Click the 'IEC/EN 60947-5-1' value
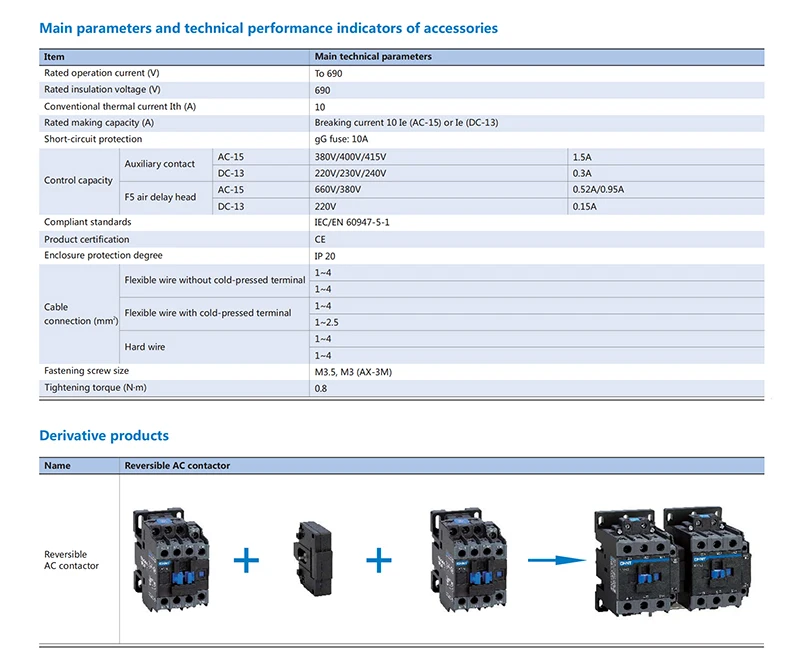Image resolution: width=800 pixels, height=669 pixels. coord(352,222)
